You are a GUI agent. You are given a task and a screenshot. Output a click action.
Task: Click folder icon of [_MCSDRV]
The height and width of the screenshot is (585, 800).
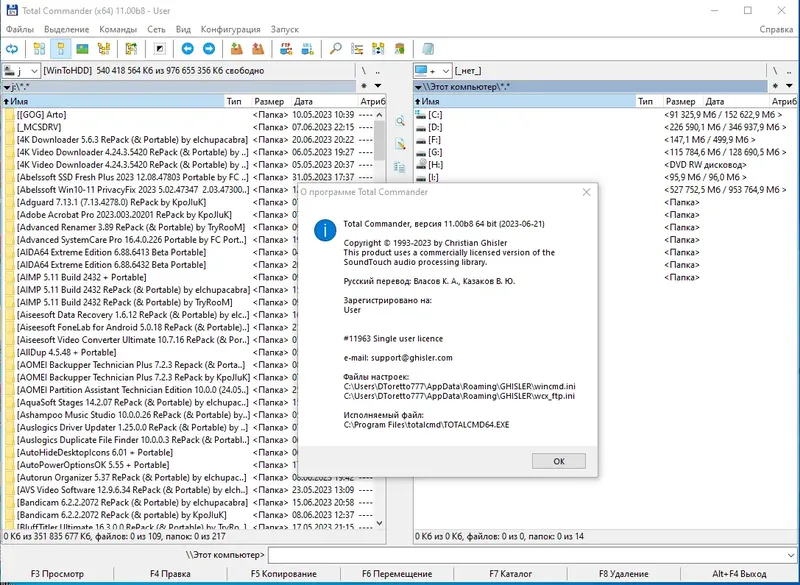pyautogui.click(x=9, y=127)
